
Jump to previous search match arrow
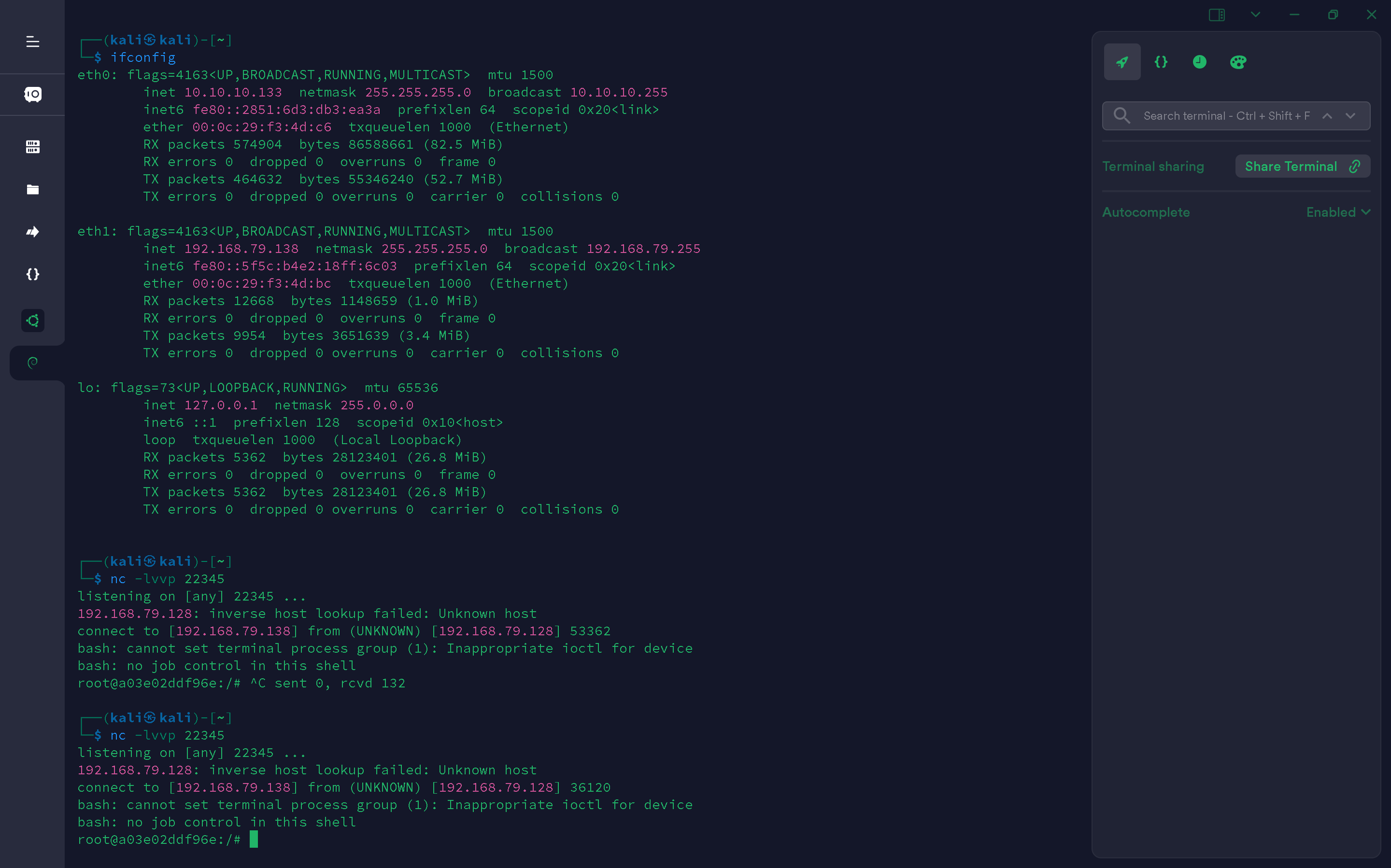click(1327, 116)
